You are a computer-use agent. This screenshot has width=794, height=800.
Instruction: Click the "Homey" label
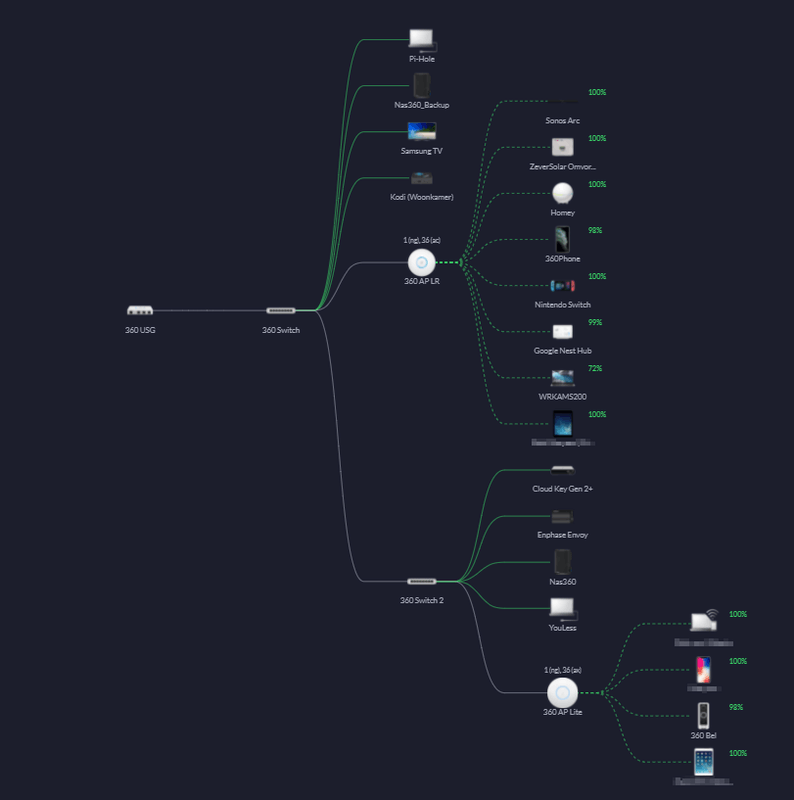[562, 213]
